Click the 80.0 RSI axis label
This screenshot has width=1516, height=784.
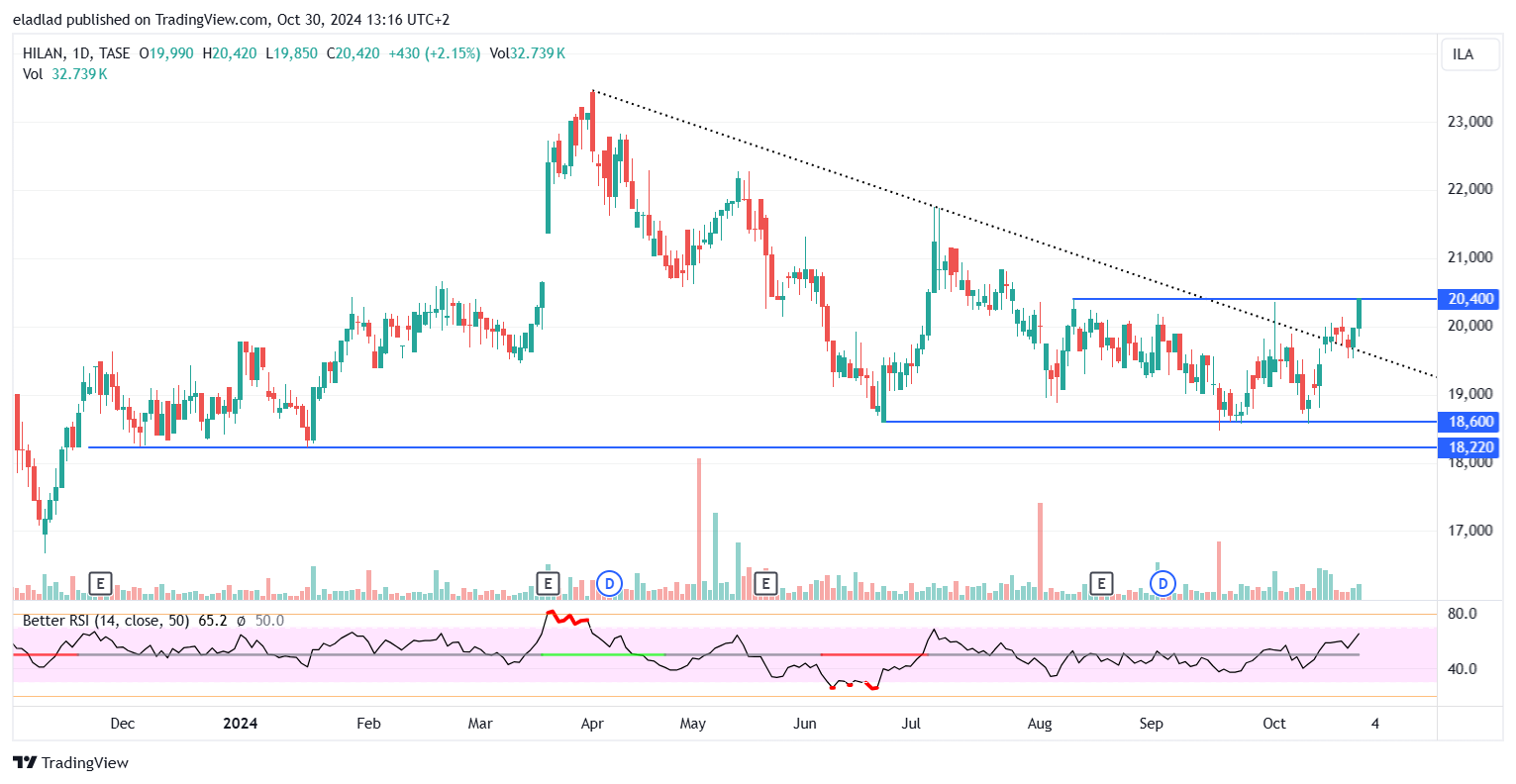click(x=1462, y=614)
